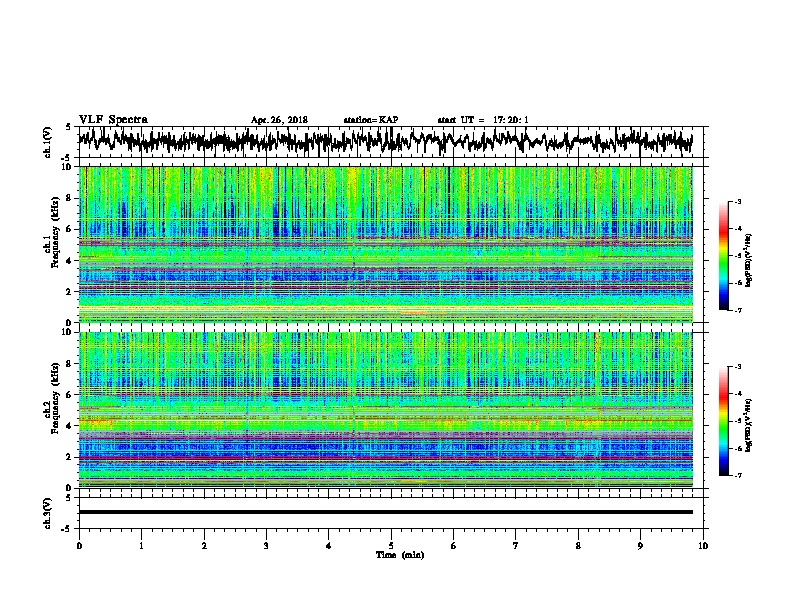Click the time axis tick label "0"
The height and width of the screenshot is (612, 792).
pyautogui.click(x=79, y=546)
